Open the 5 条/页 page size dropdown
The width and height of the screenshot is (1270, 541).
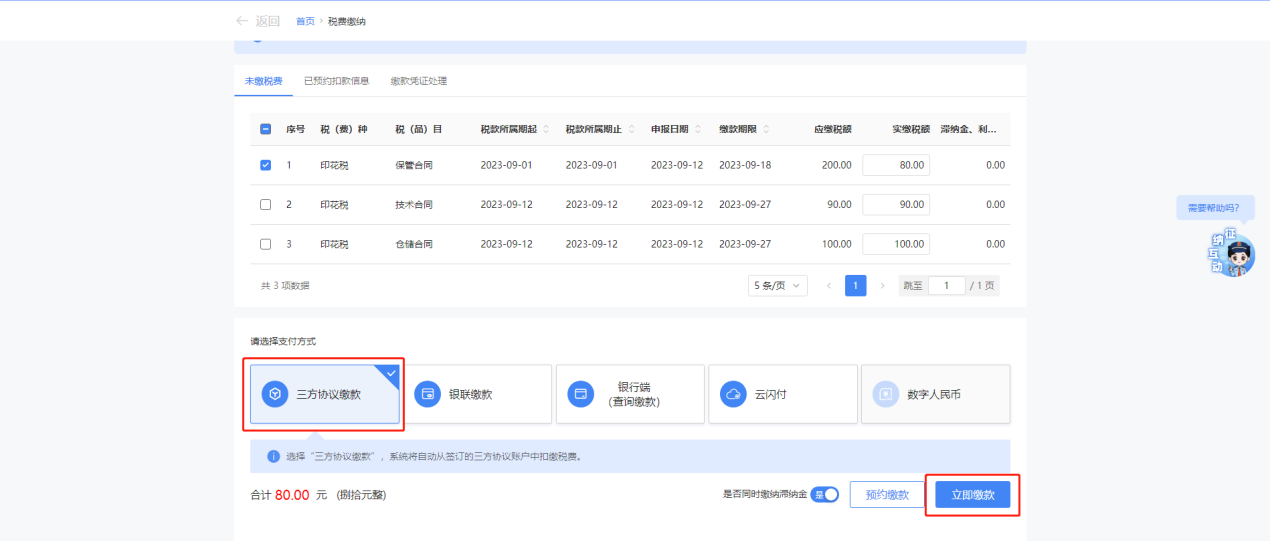[x=777, y=286]
